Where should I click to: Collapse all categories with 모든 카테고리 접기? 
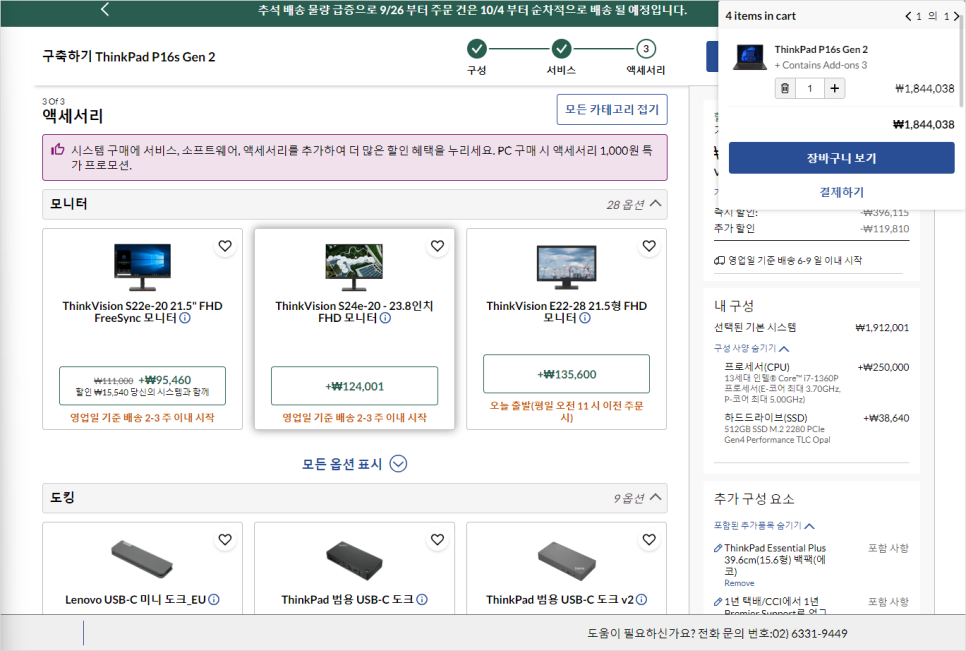[x=612, y=110]
